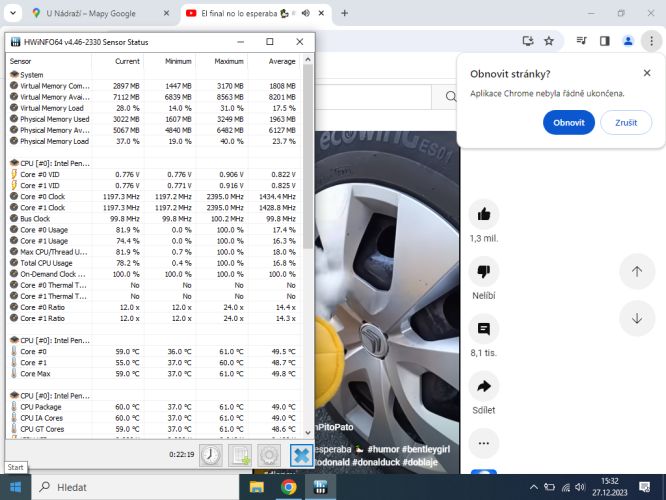Click the YouTube search input field

tap(374, 96)
